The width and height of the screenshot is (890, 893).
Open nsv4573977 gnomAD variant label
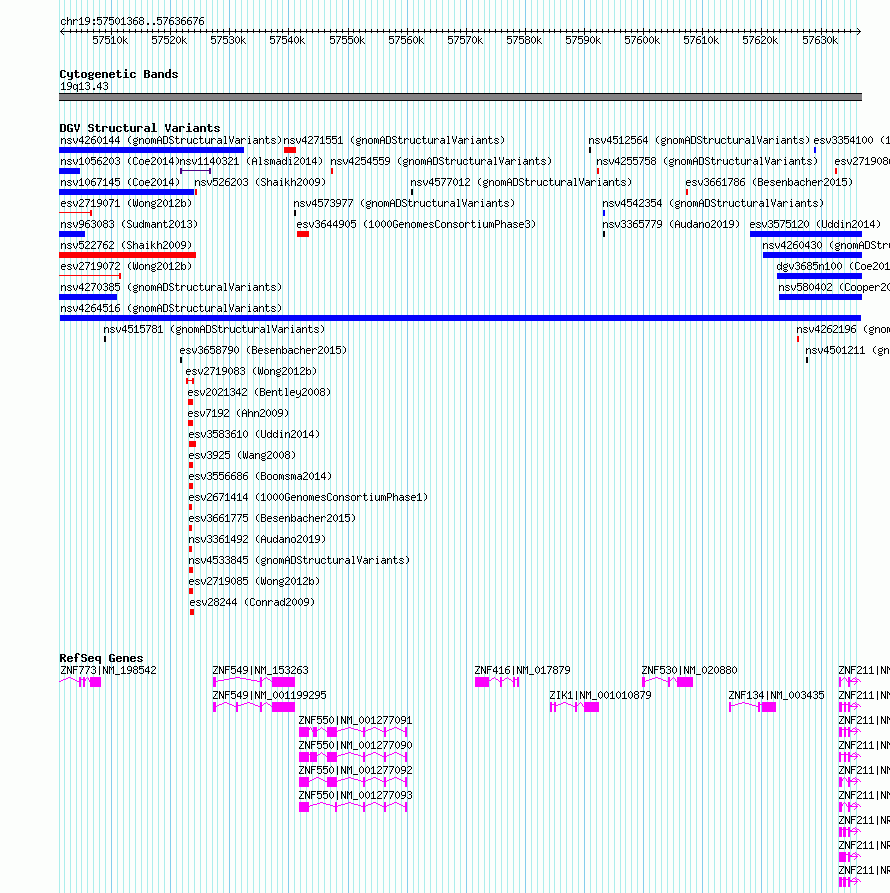coord(404,203)
